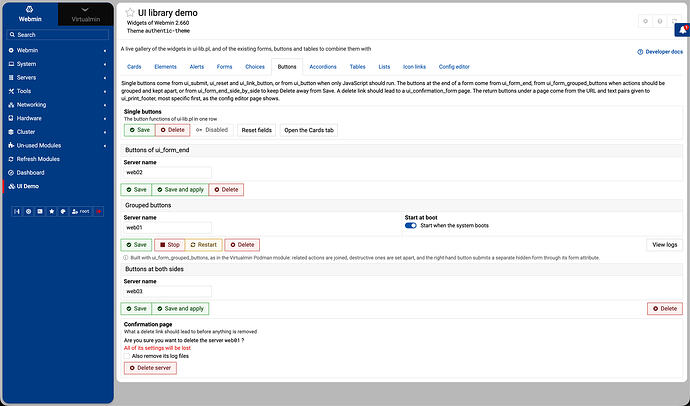
Task: Expand the Hardware menu category
Action: [x=58, y=118]
